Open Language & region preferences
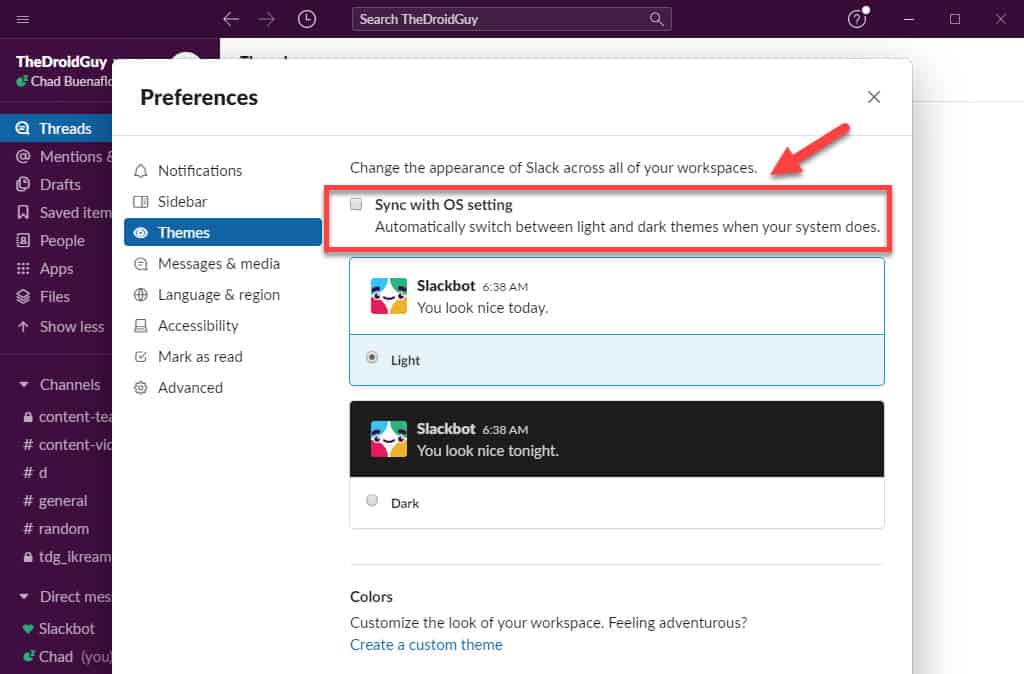Screen dimensions: 1024x674 click(223, 295)
